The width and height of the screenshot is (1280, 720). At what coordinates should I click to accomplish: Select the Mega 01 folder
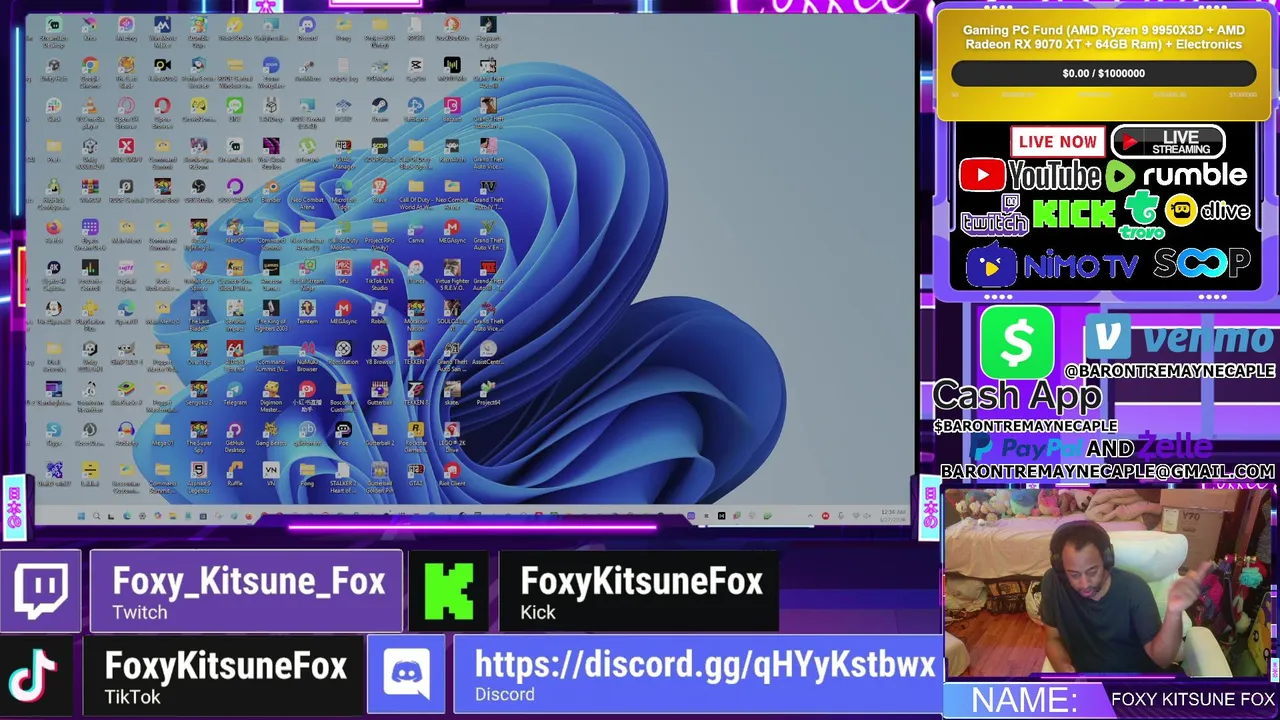(x=162, y=430)
